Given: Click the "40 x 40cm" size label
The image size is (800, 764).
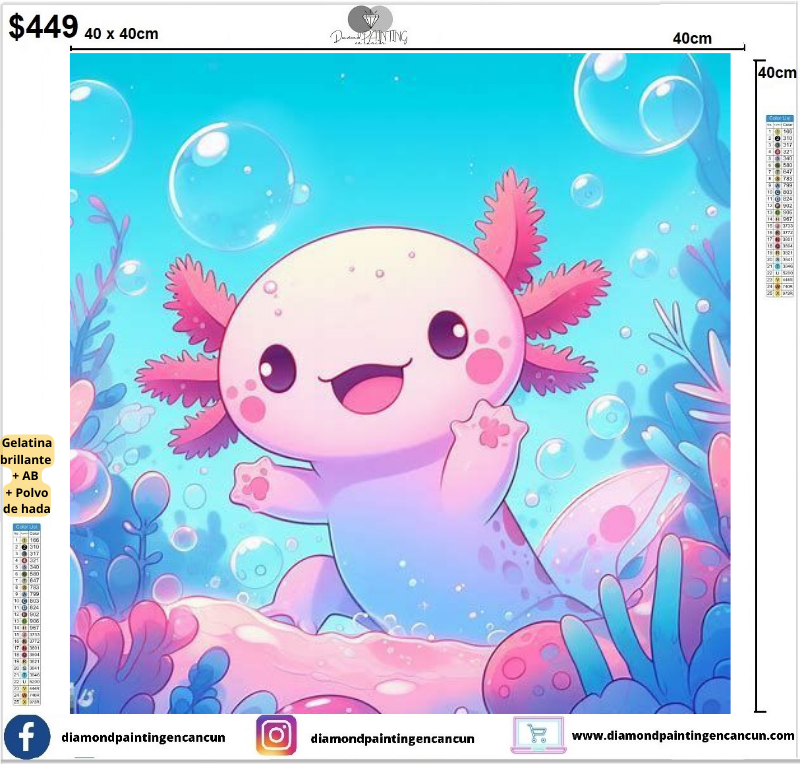Looking at the screenshot, I should pos(122,33).
